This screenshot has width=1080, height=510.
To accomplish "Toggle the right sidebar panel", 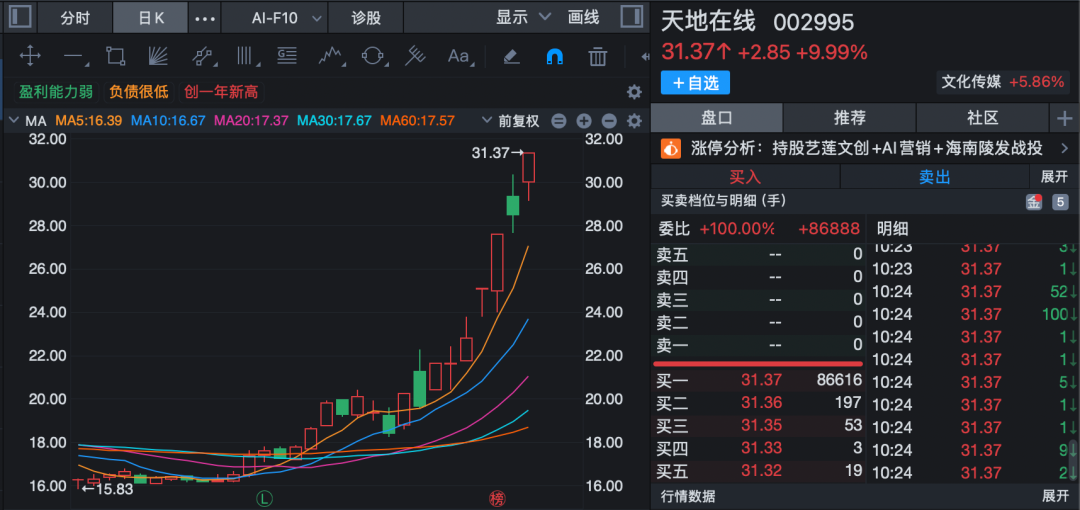I will tap(631, 17).
